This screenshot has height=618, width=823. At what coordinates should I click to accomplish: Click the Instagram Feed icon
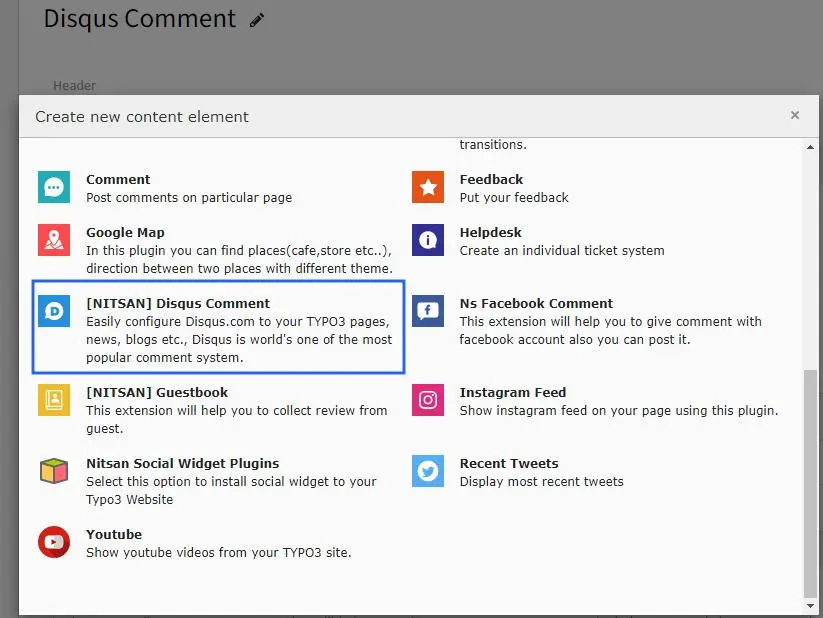tap(428, 400)
